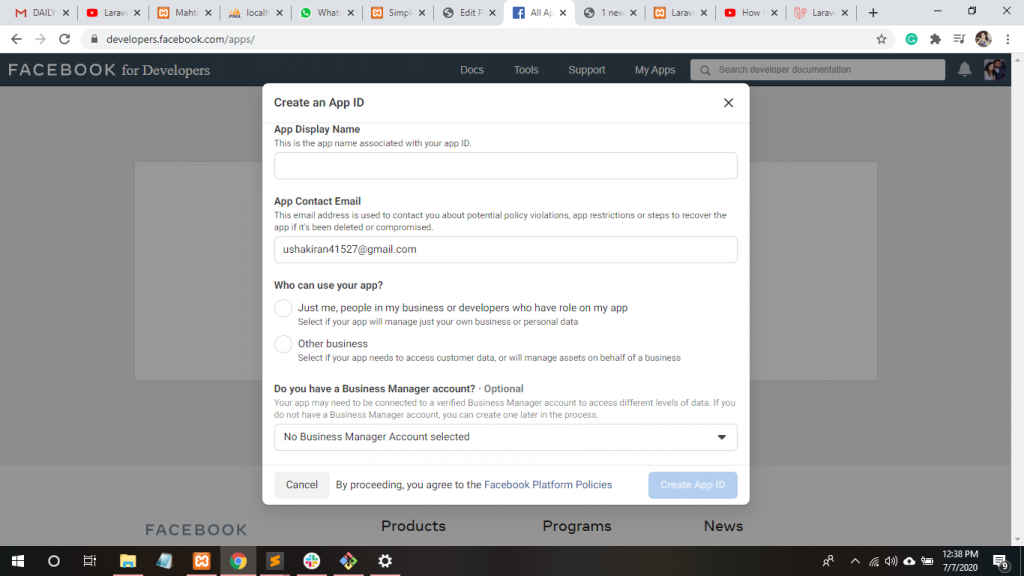Select 'Just me, people in my business' radio
Viewport: 1024px width, 576px height.
pyautogui.click(x=283, y=308)
